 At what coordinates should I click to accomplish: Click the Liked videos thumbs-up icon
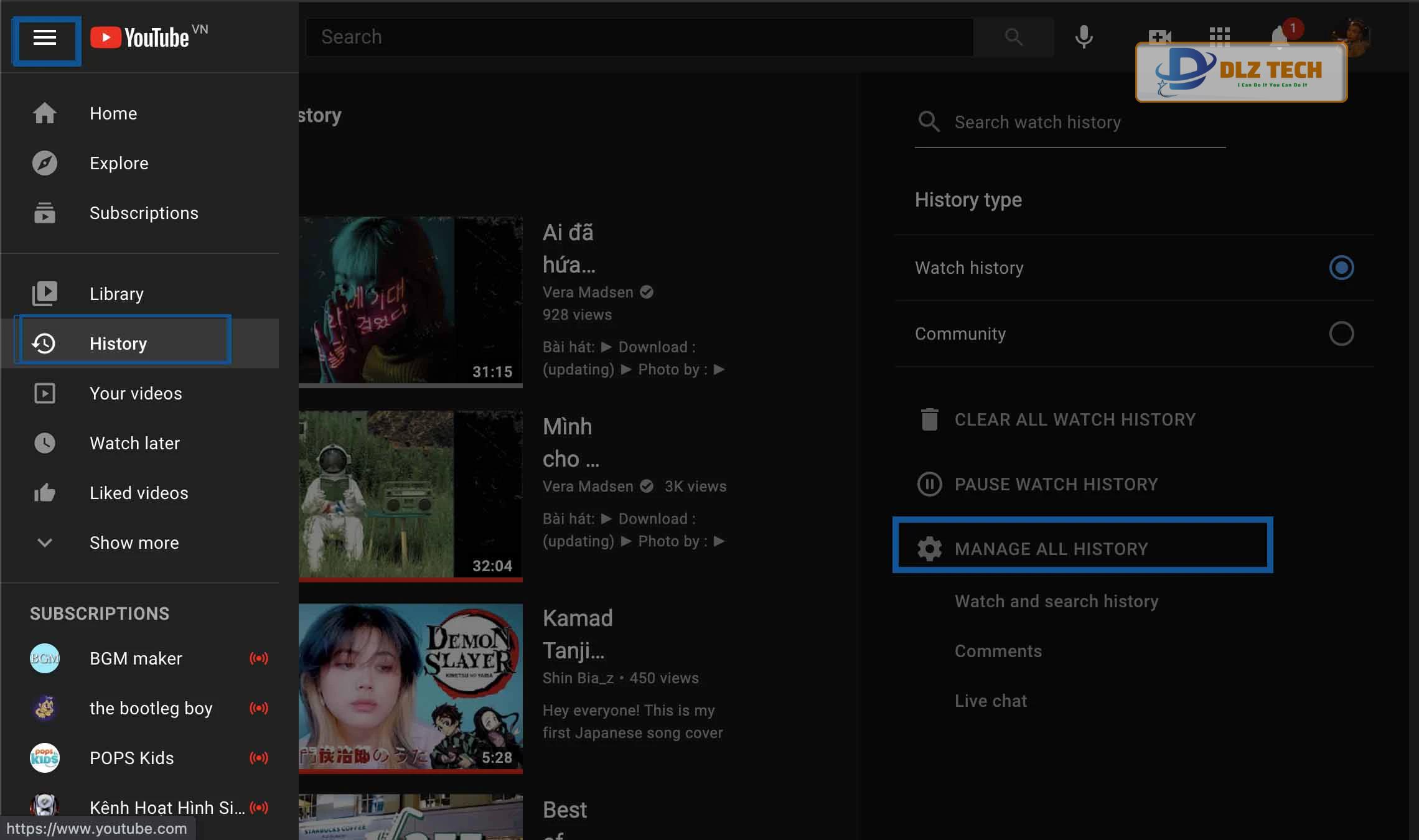pyautogui.click(x=45, y=493)
